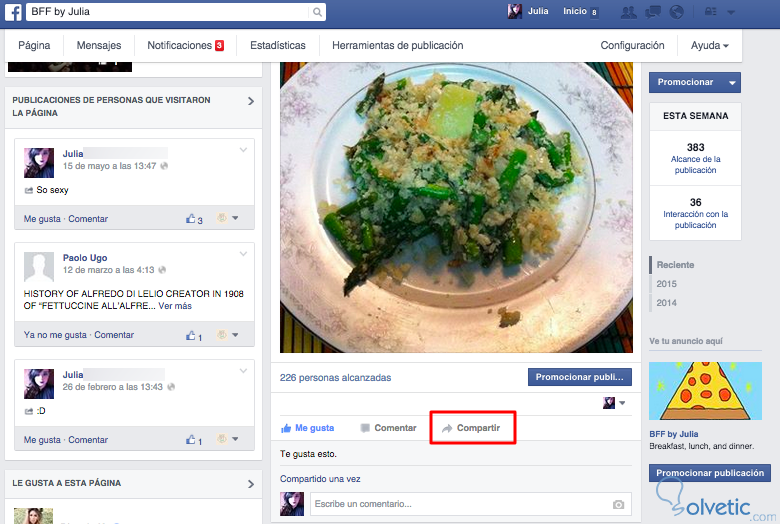Open messages chat bubbles icon
Screen dimensions: 780x524
pos(653,12)
